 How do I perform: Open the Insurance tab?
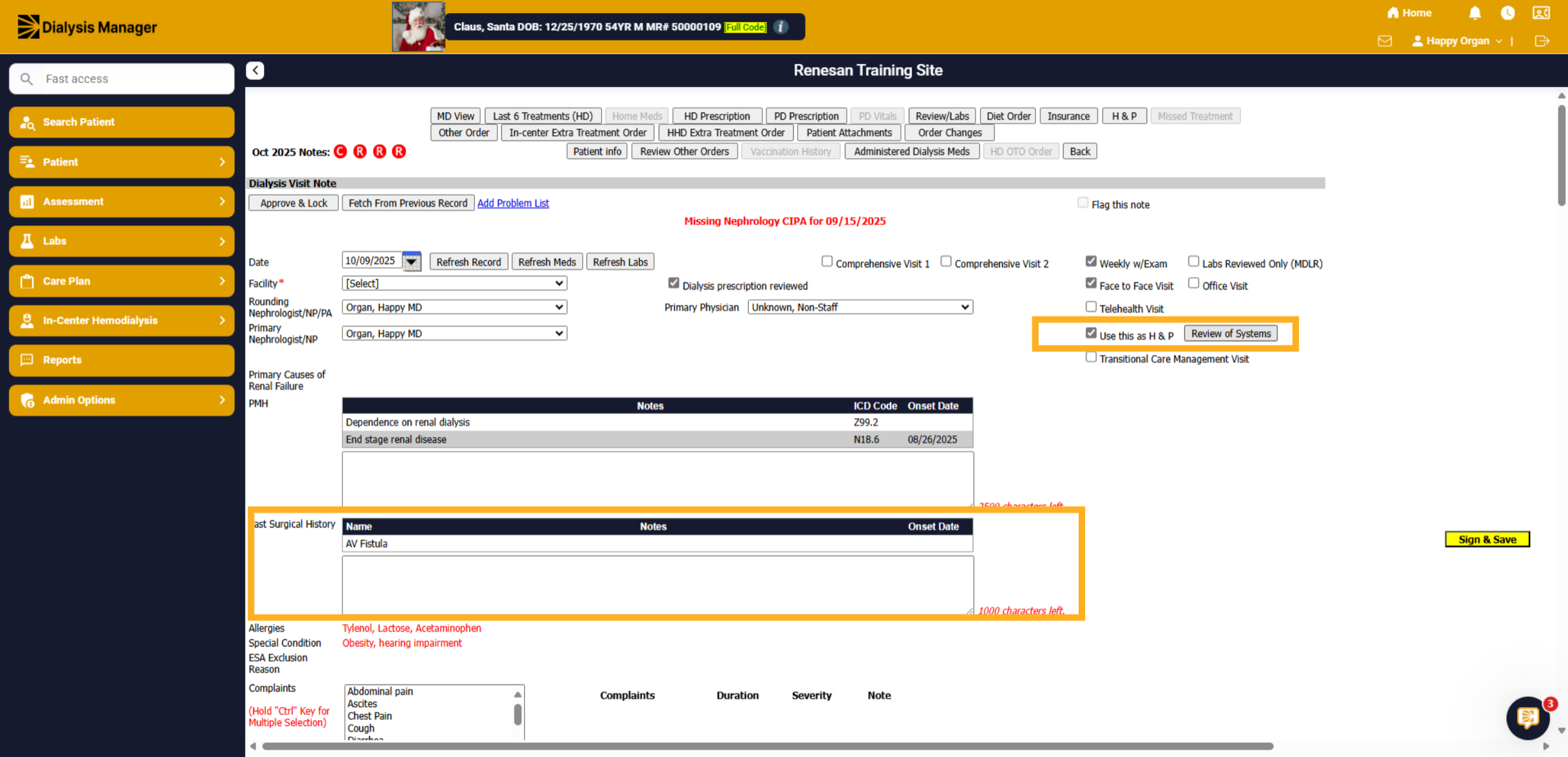[1068, 116]
